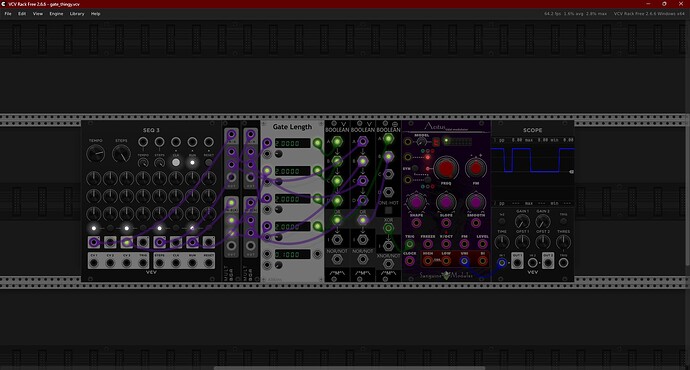Click second Boolean module NOR/NOT output jack
Viewport: 690px width, 370px height.
pyautogui.click(x=363, y=260)
